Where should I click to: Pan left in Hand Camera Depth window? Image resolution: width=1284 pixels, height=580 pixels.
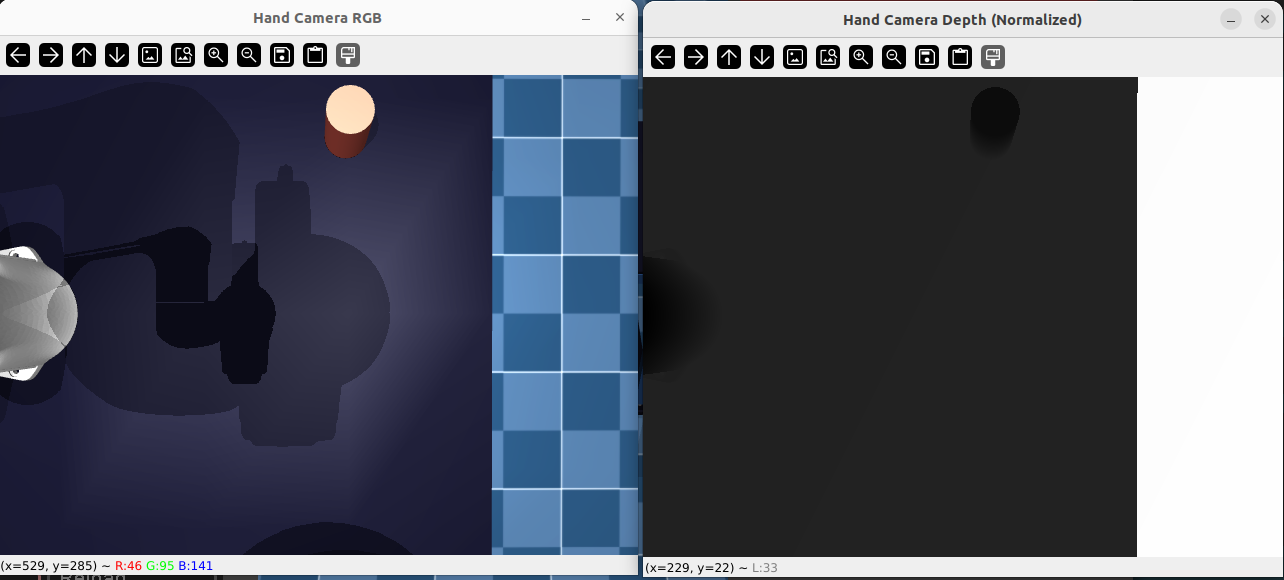point(663,57)
